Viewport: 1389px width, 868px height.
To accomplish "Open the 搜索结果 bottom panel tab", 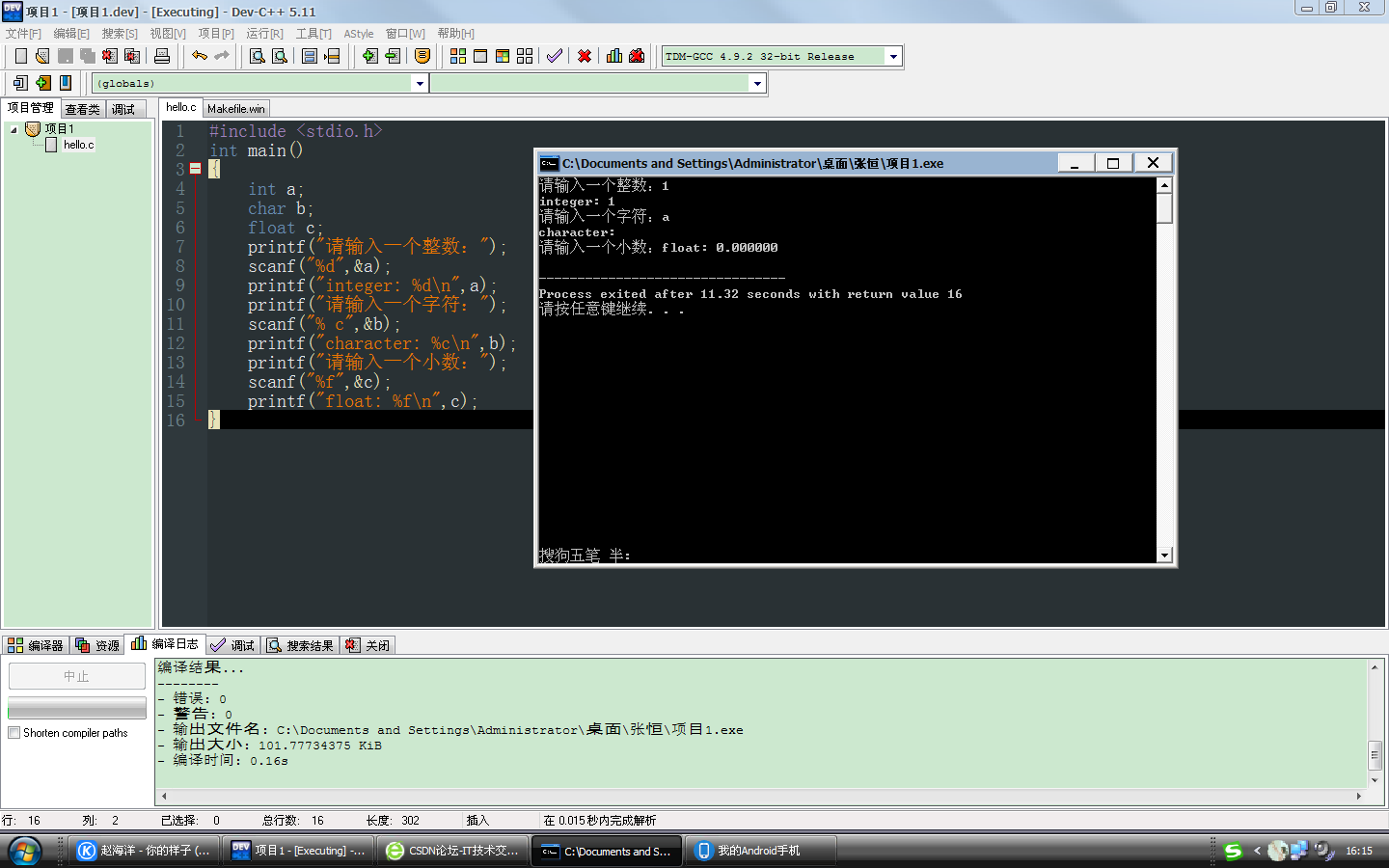I will pos(300,645).
